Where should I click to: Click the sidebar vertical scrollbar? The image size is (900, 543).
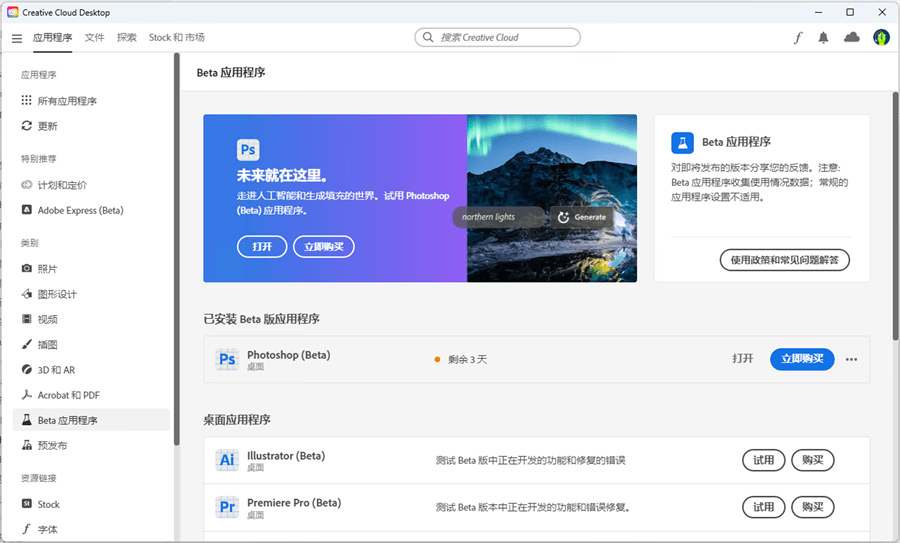pos(177,248)
